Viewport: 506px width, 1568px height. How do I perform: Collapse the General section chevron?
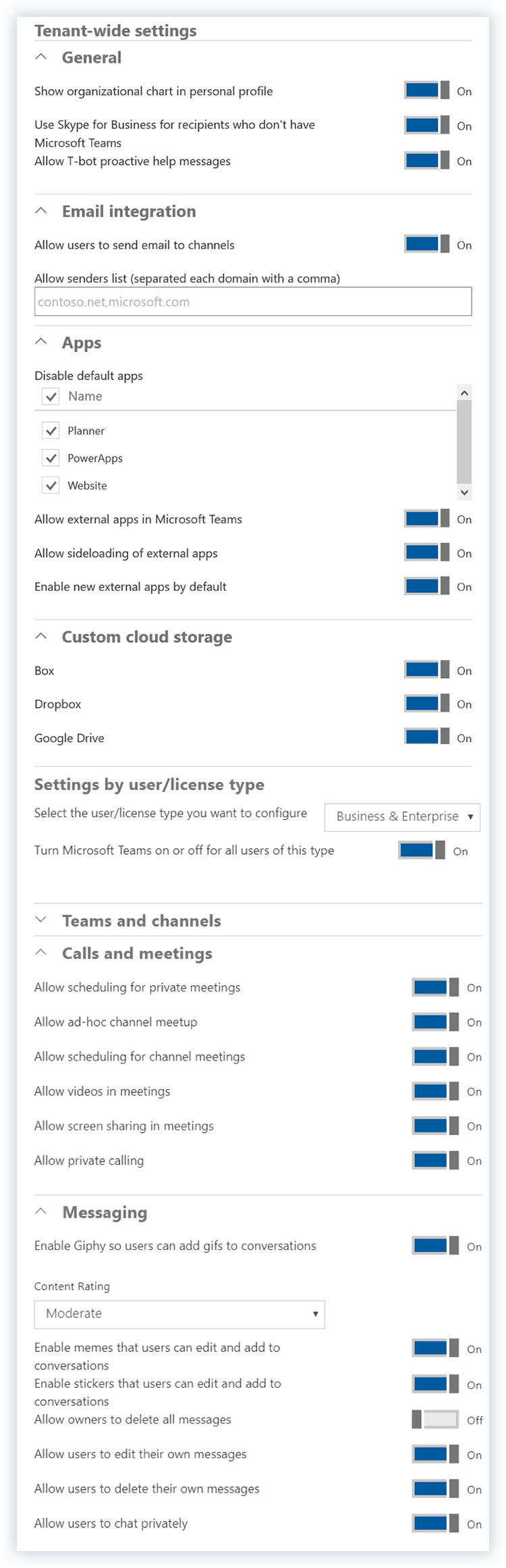coord(41,57)
